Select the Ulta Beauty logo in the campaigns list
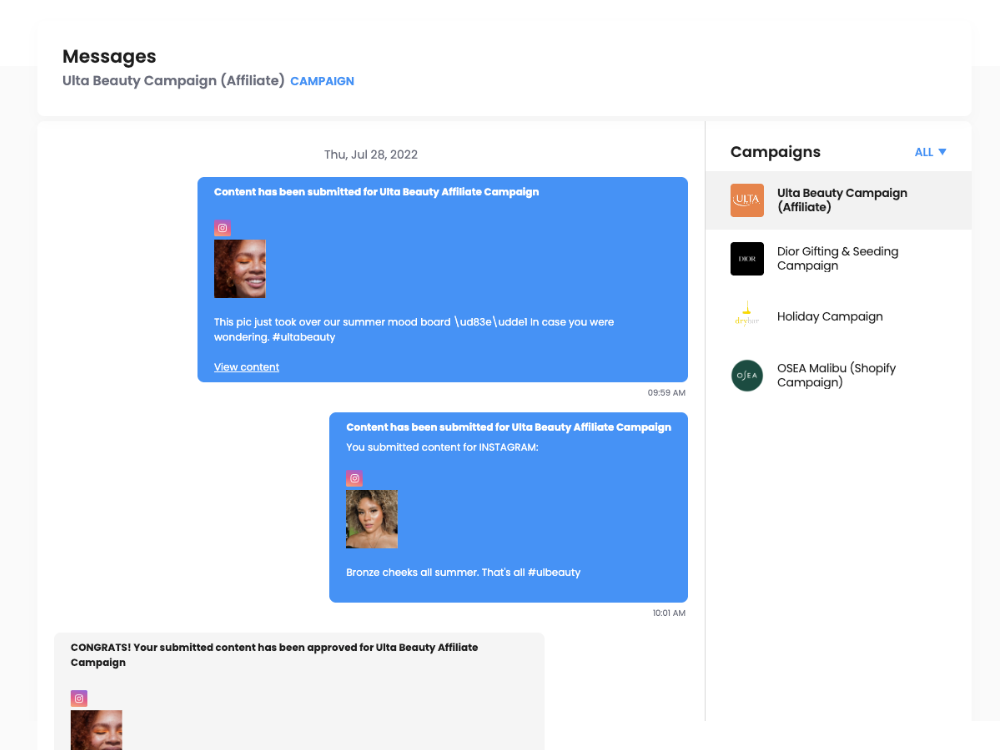The height and width of the screenshot is (750, 1000). [747, 200]
